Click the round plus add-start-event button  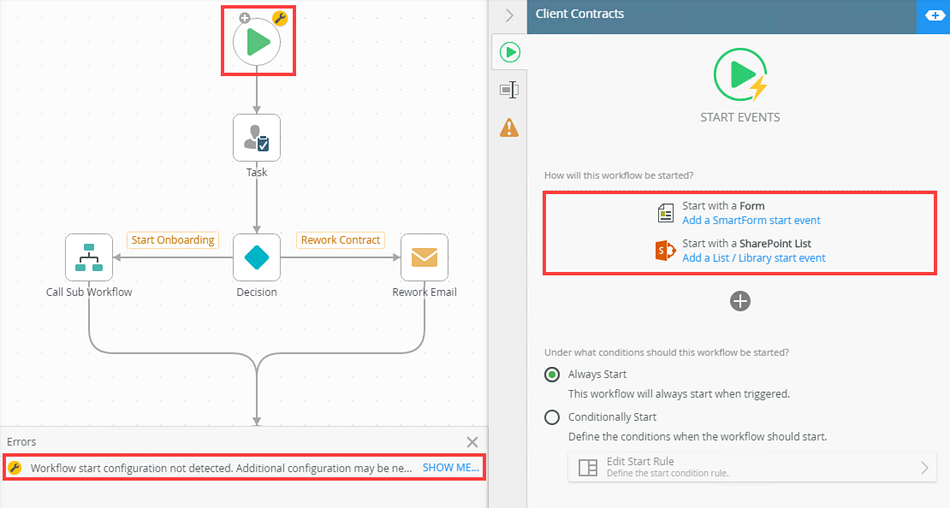coord(740,301)
